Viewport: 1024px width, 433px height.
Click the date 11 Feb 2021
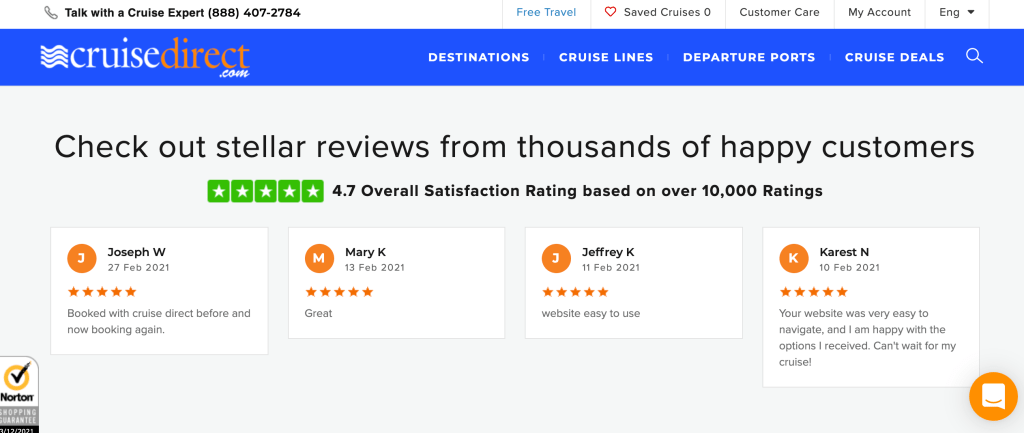(611, 268)
